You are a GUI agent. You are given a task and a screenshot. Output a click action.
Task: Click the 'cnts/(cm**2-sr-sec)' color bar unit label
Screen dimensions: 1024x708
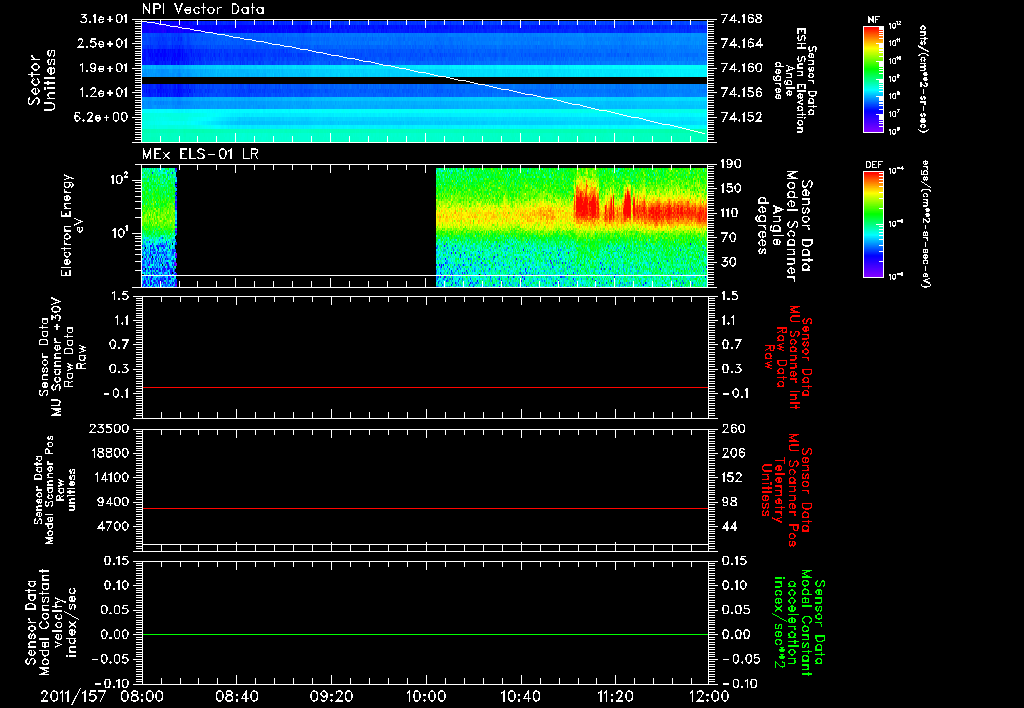pos(923,79)
